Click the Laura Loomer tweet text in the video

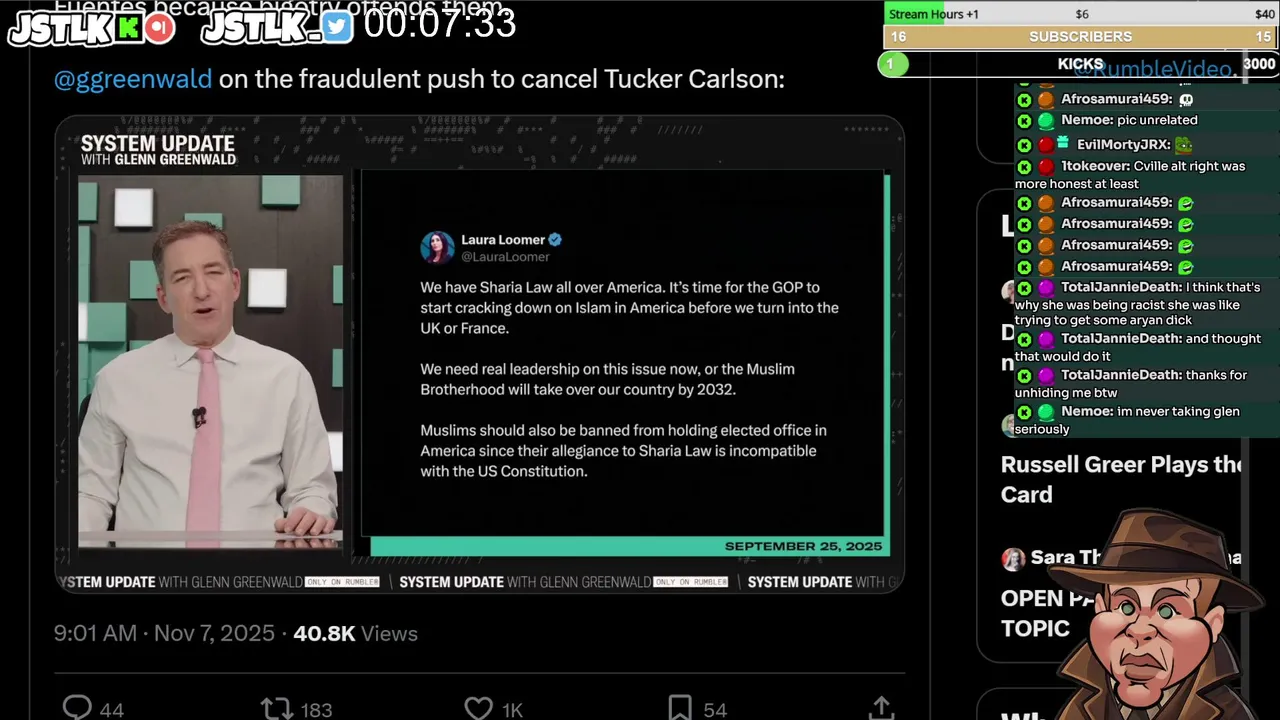click(629, 379)
